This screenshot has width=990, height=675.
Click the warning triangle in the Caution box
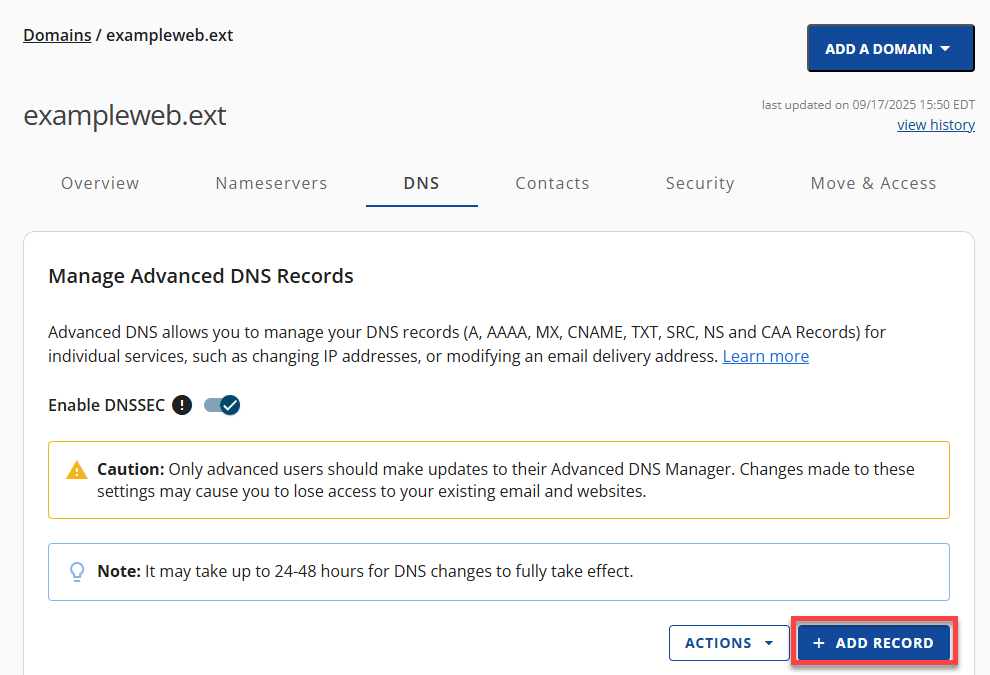[x=77, y=469]
